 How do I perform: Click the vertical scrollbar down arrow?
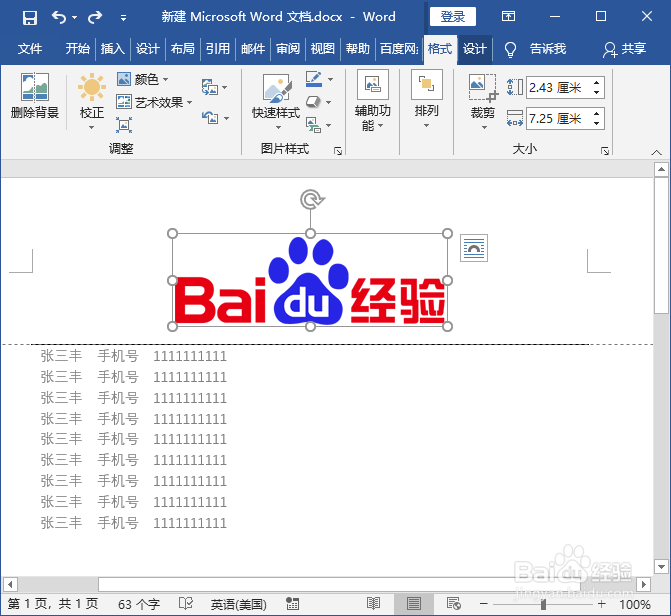(661, 567)
